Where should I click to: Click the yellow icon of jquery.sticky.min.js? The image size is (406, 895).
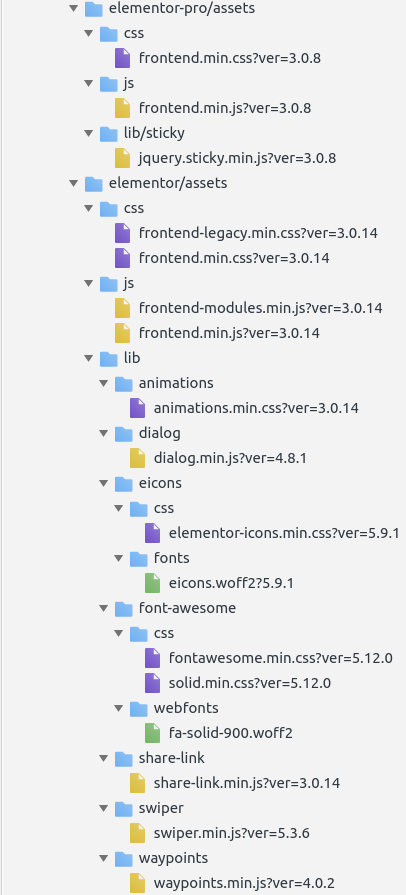pos(122,158)
